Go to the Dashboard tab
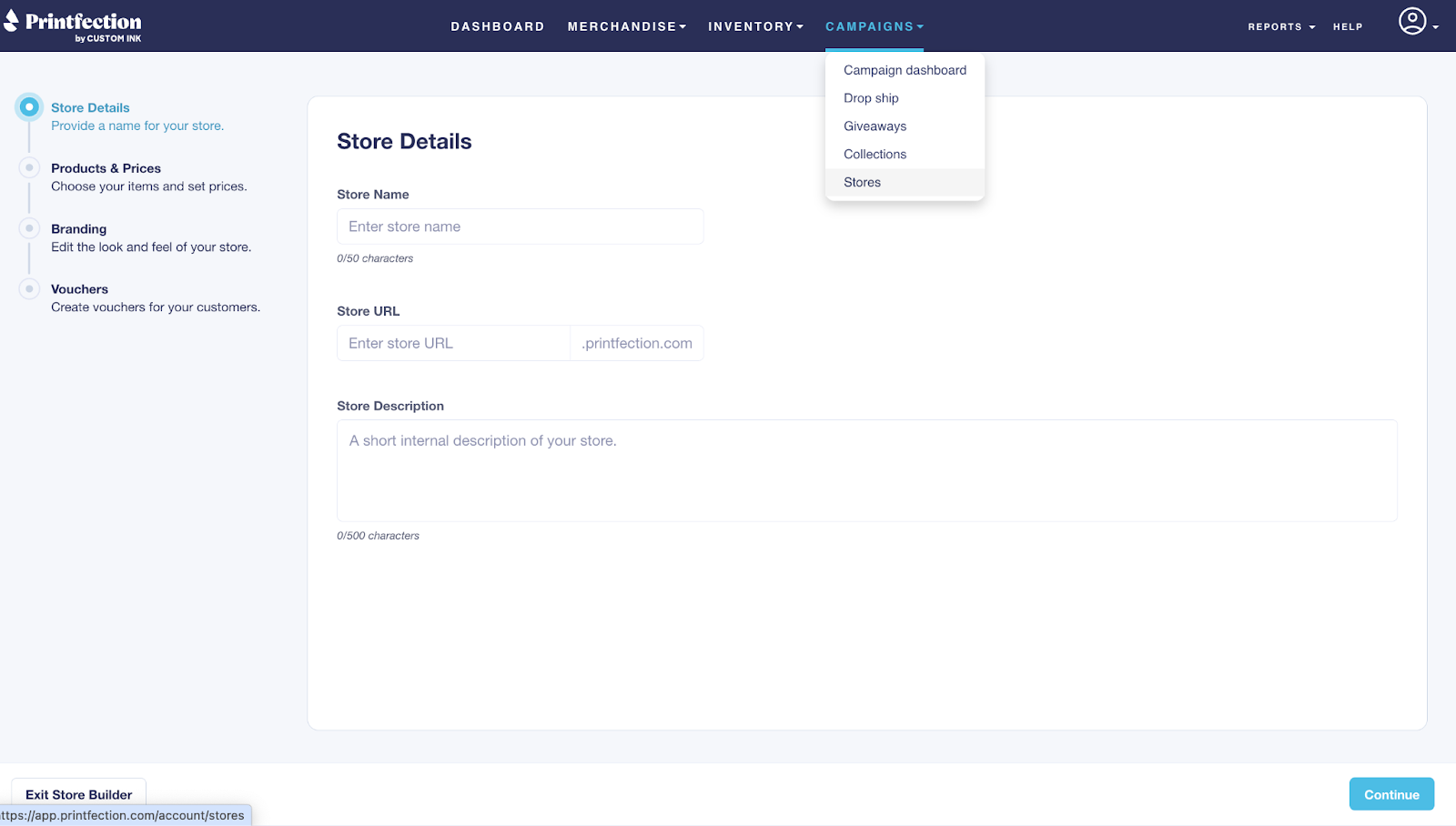The image size is (1456, 826). click(x=498, y=26)
